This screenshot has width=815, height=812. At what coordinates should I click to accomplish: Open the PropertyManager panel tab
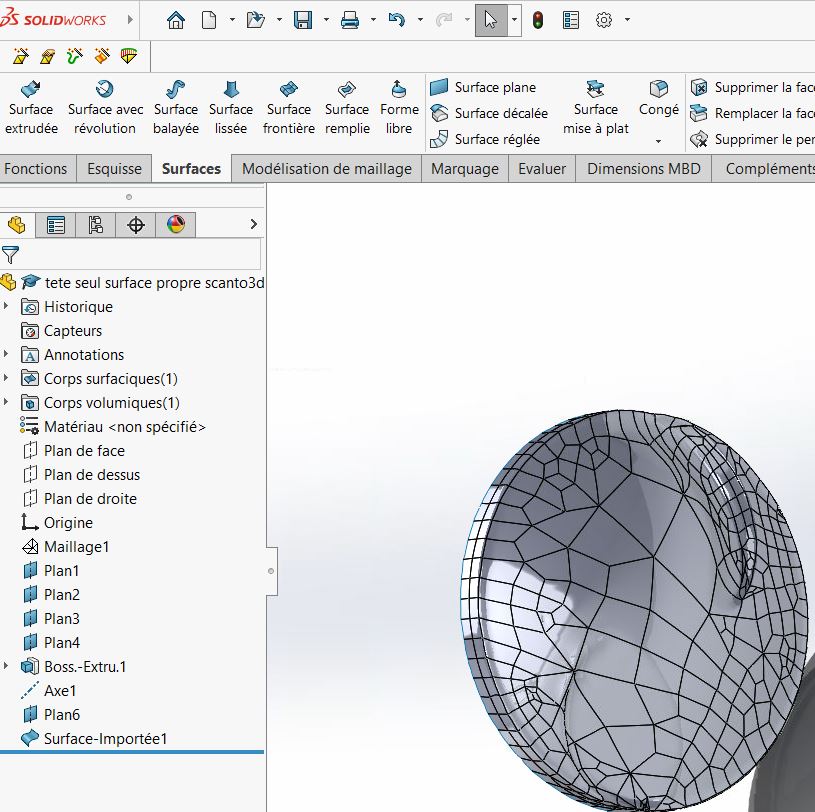pos(56,225)
